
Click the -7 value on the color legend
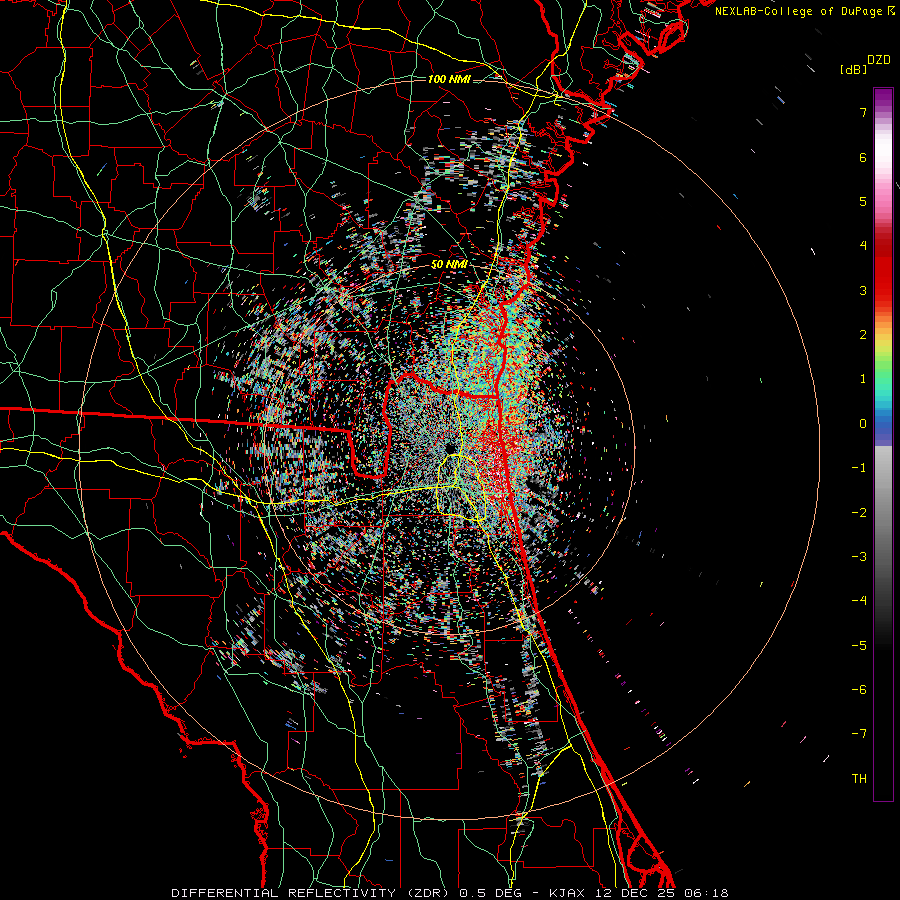pyautogui.click(x=859, y=734)
